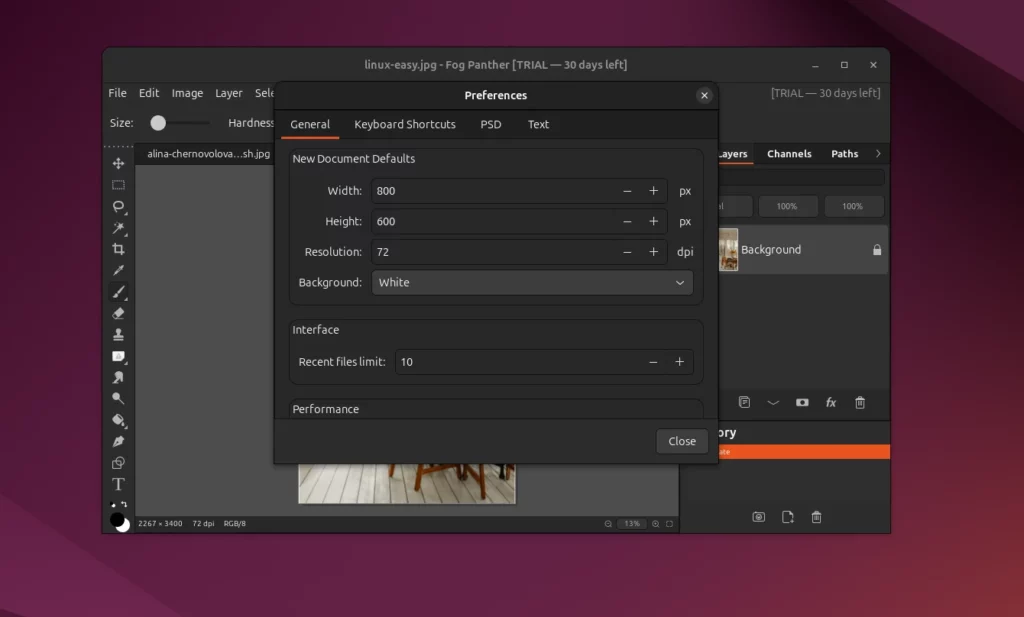Select the Move tool
1024x617 pixels.
(x=118, y=163)
